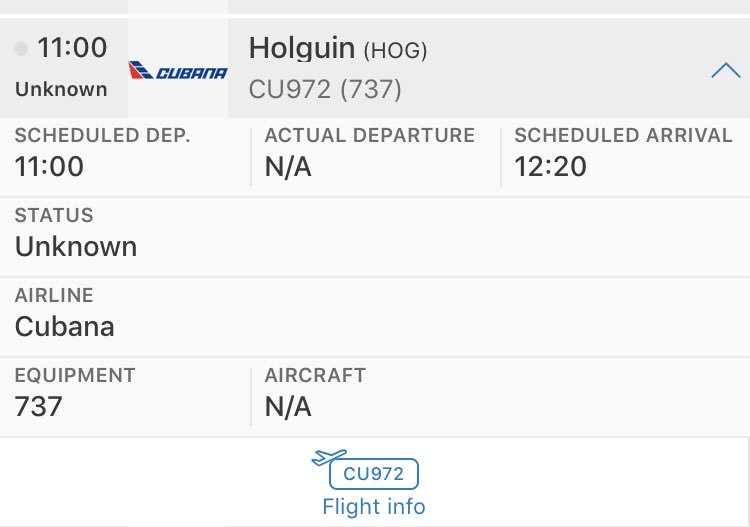Viewport: 750px width, 527px height.
Task: Click the Aircraft N/A value
Action: point(288,406)
